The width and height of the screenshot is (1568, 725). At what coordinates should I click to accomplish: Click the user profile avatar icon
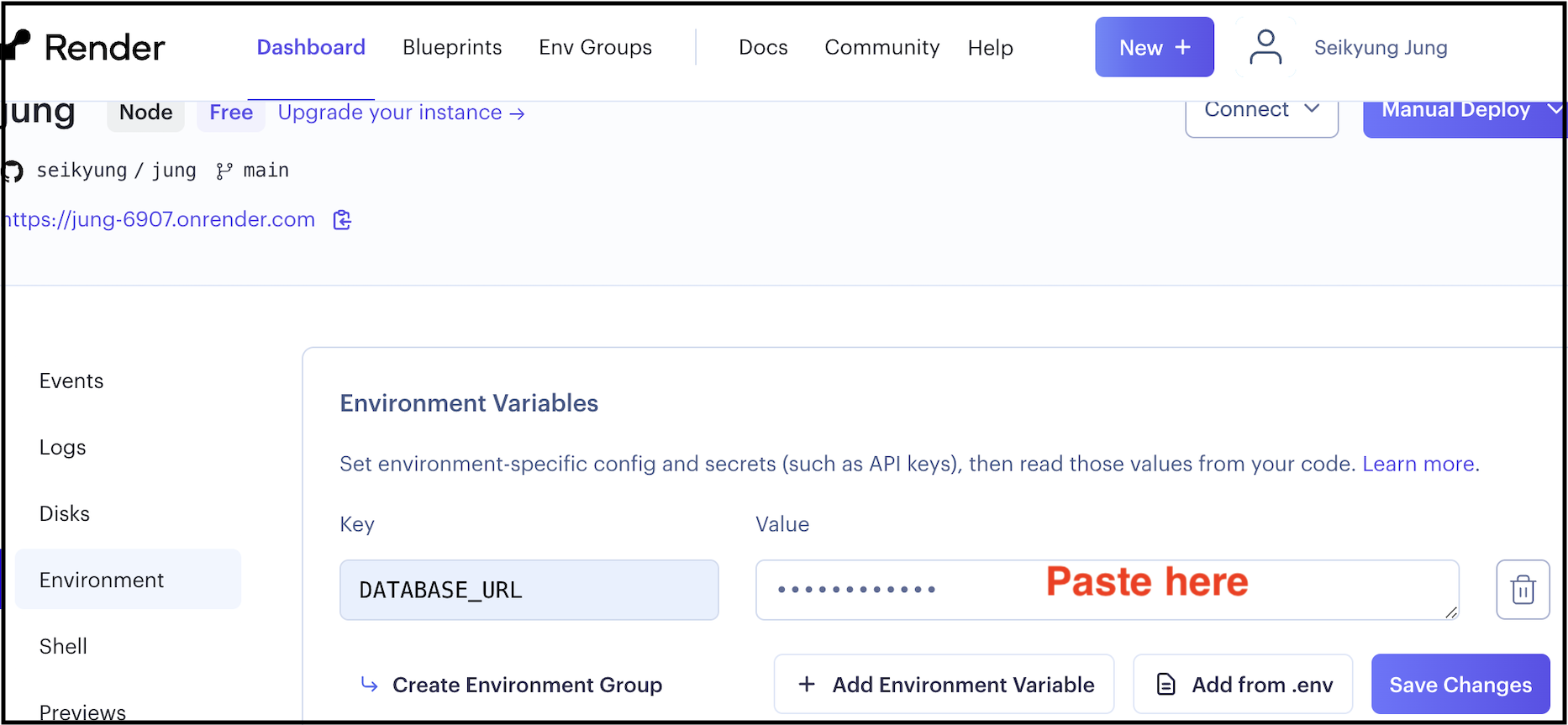(x=1265, y=47)
